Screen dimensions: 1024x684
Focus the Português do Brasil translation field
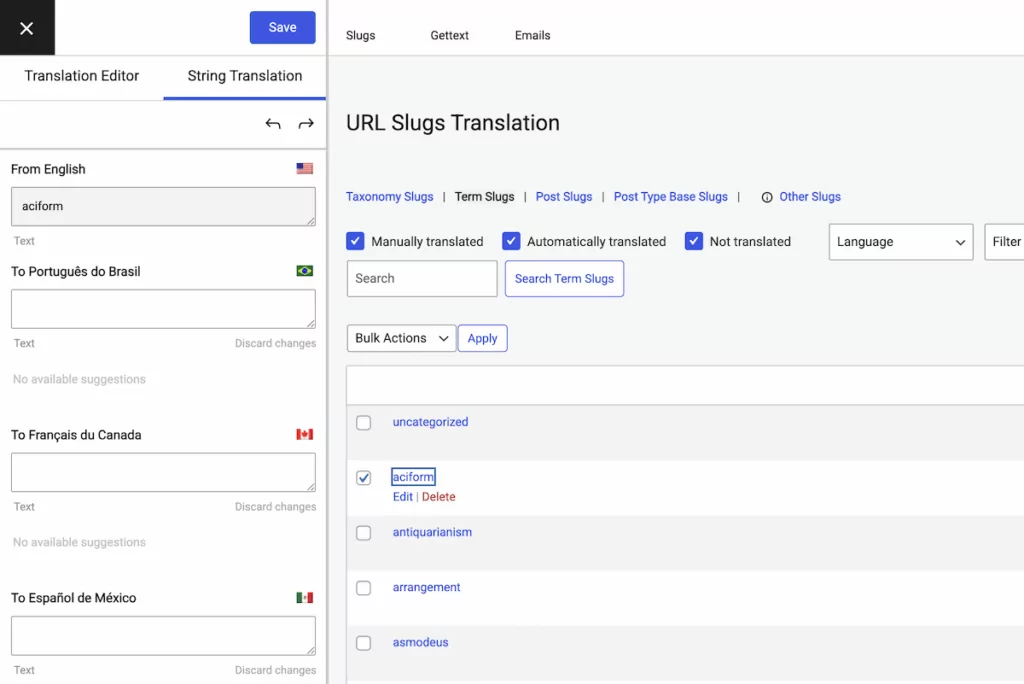click(x=163, y=309)
